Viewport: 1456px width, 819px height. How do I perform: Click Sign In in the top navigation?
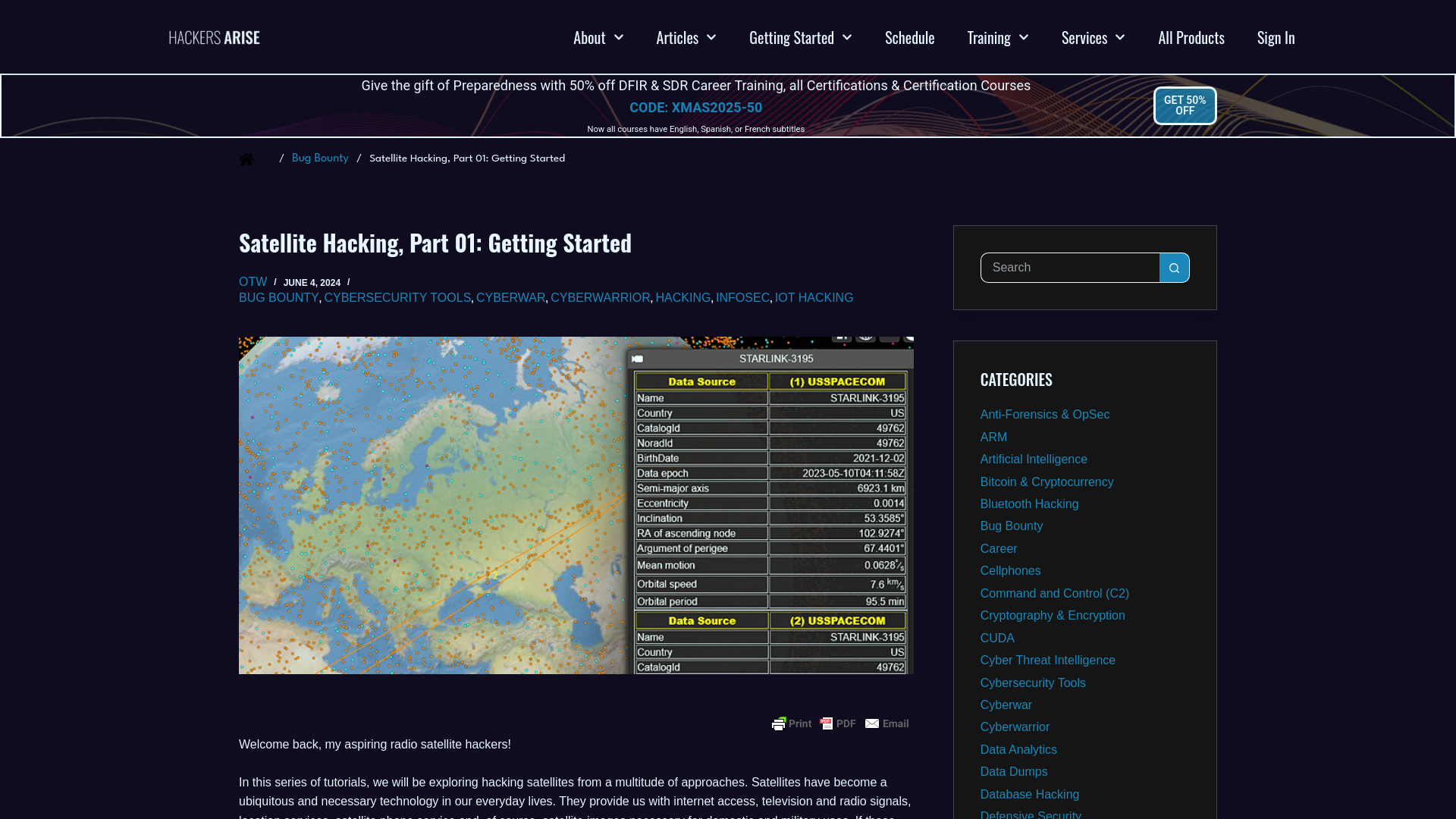click(1276, 37)
